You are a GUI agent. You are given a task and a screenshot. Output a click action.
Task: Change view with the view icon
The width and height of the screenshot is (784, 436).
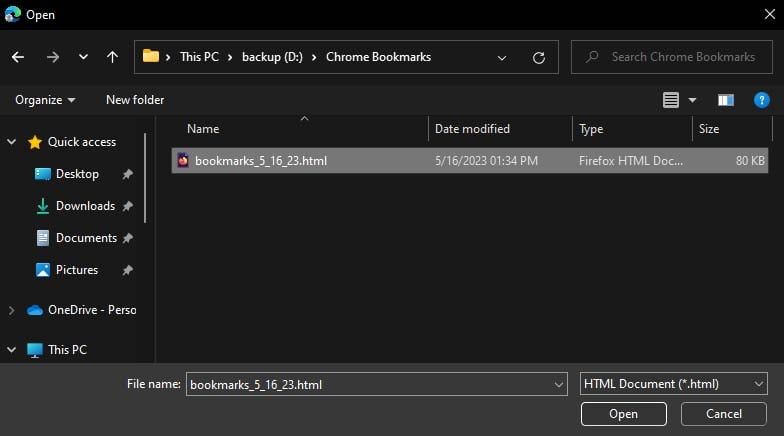[670, 100]
